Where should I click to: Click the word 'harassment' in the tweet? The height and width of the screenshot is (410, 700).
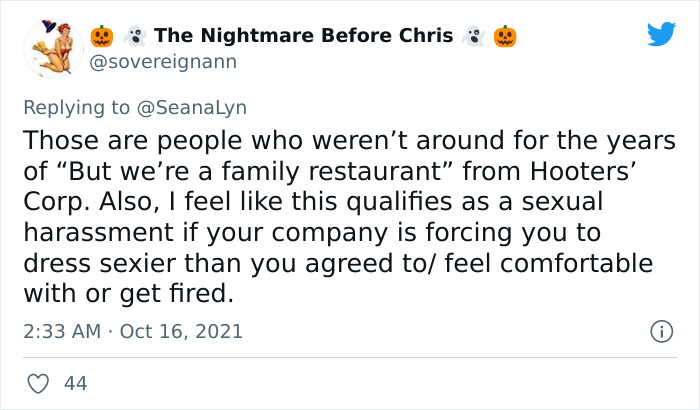tap(85, 232)
